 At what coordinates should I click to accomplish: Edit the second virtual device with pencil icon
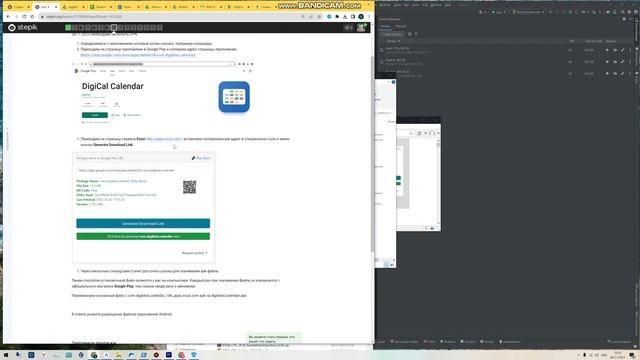click(x=623, y=62)
